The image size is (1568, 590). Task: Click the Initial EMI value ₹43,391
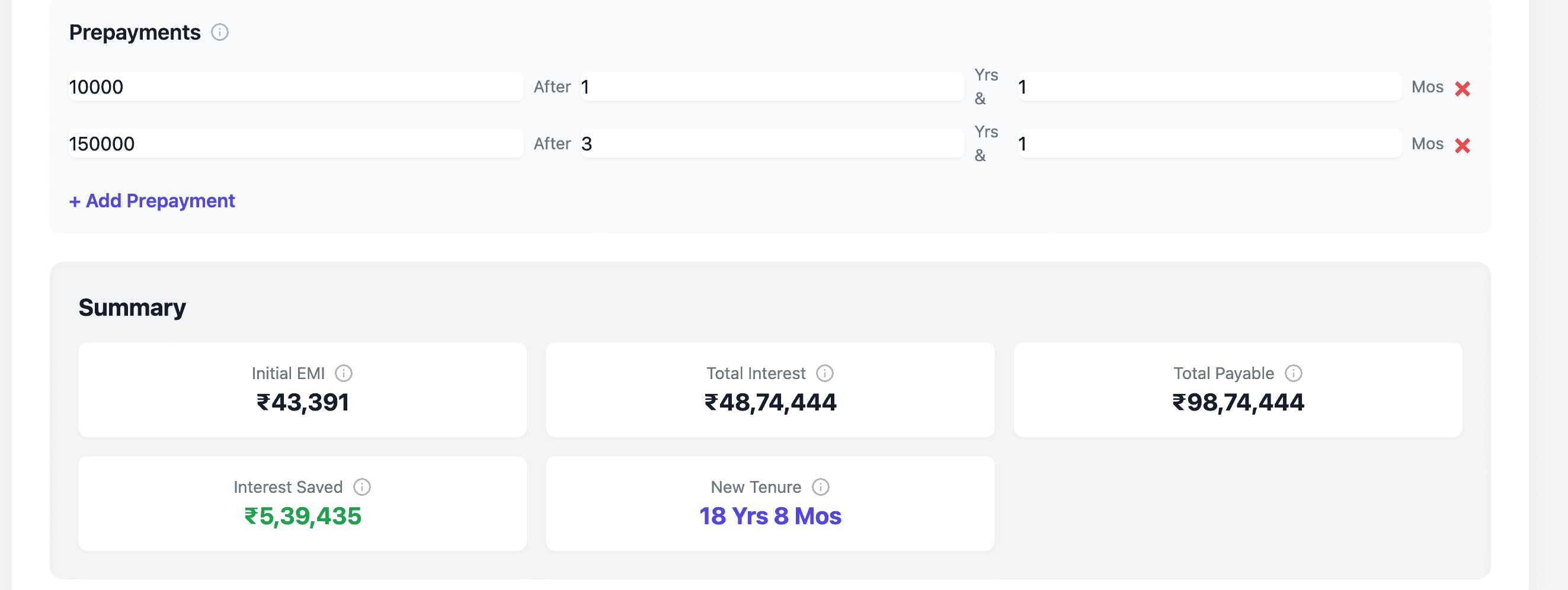point(303,402)
